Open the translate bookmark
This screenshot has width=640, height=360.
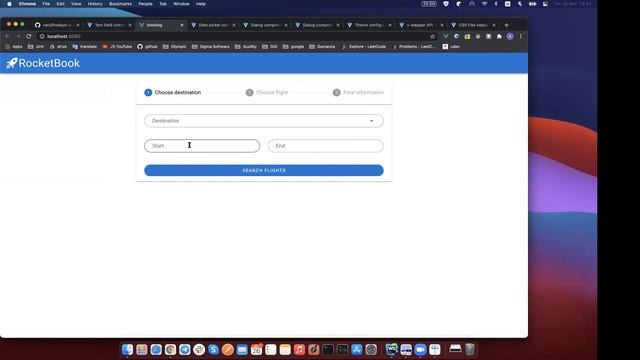coord(84,47)
